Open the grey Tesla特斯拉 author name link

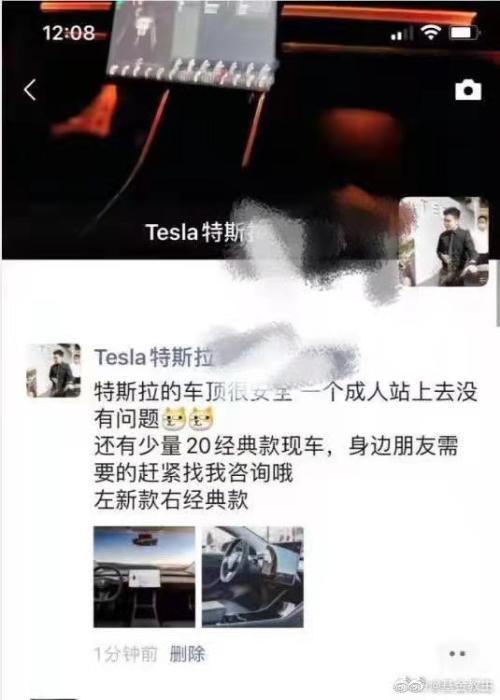pos(154,358)
